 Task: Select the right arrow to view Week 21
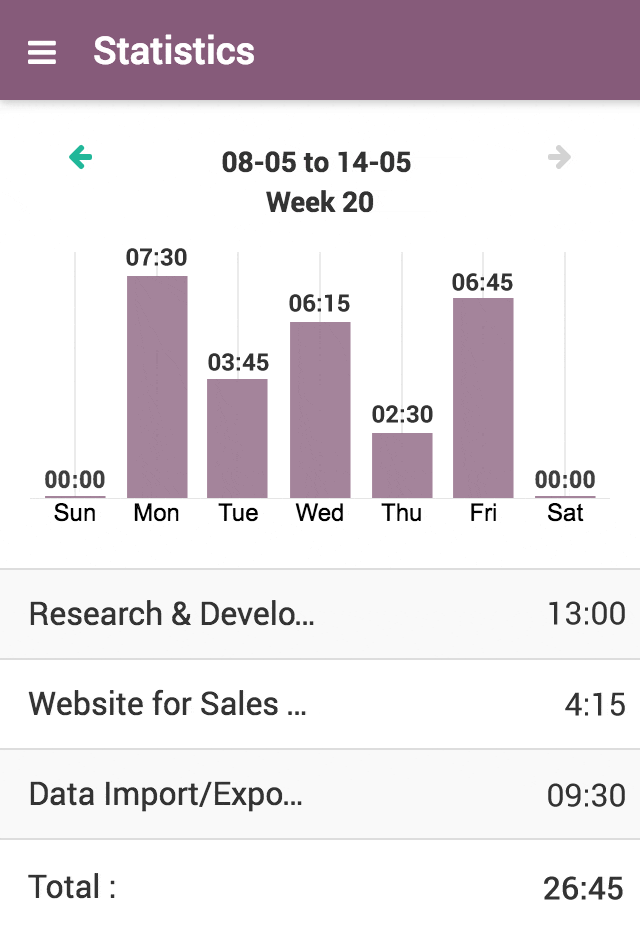click(x=560, y=157)
